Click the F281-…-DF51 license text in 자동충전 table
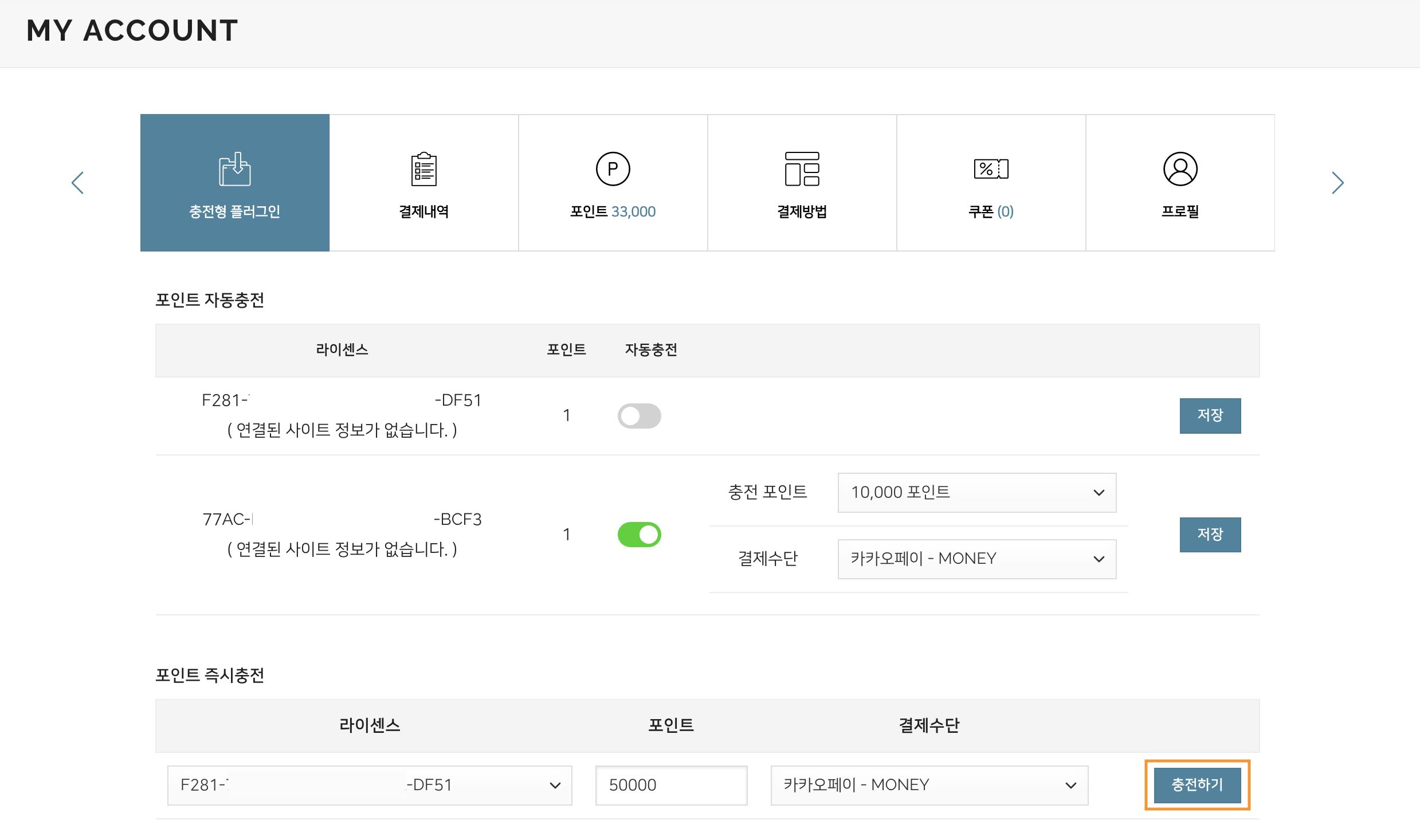Viewport: 1420px width, 840px height. [342, 400]
